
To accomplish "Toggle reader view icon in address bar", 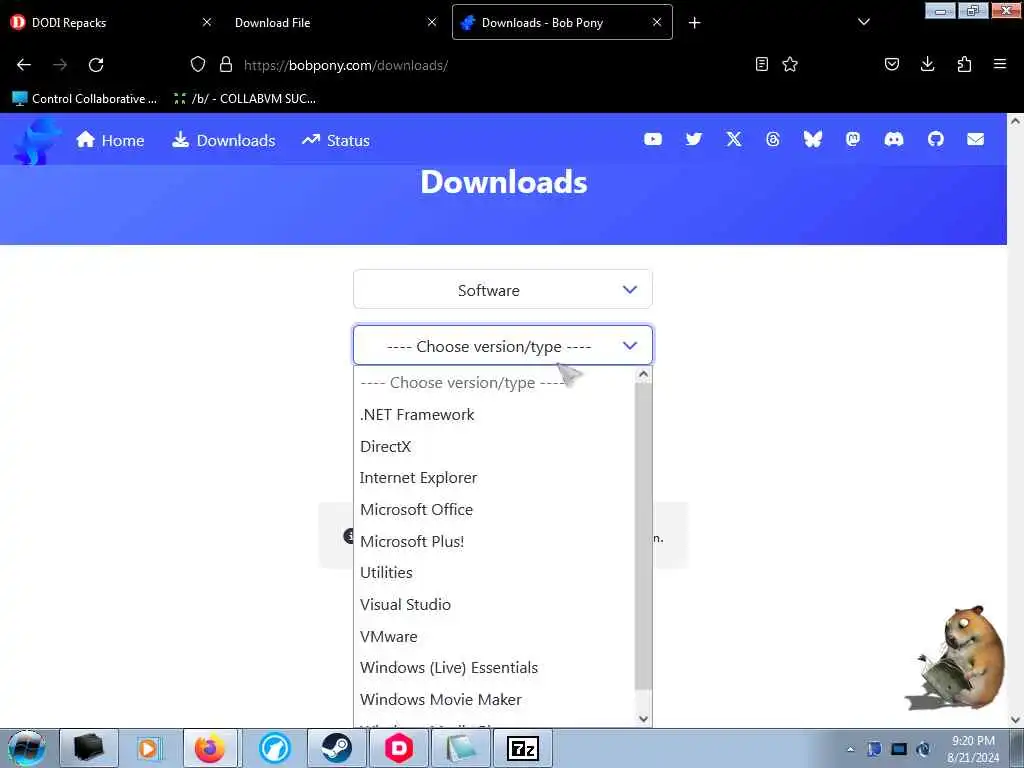I will [x=761, y=64].
